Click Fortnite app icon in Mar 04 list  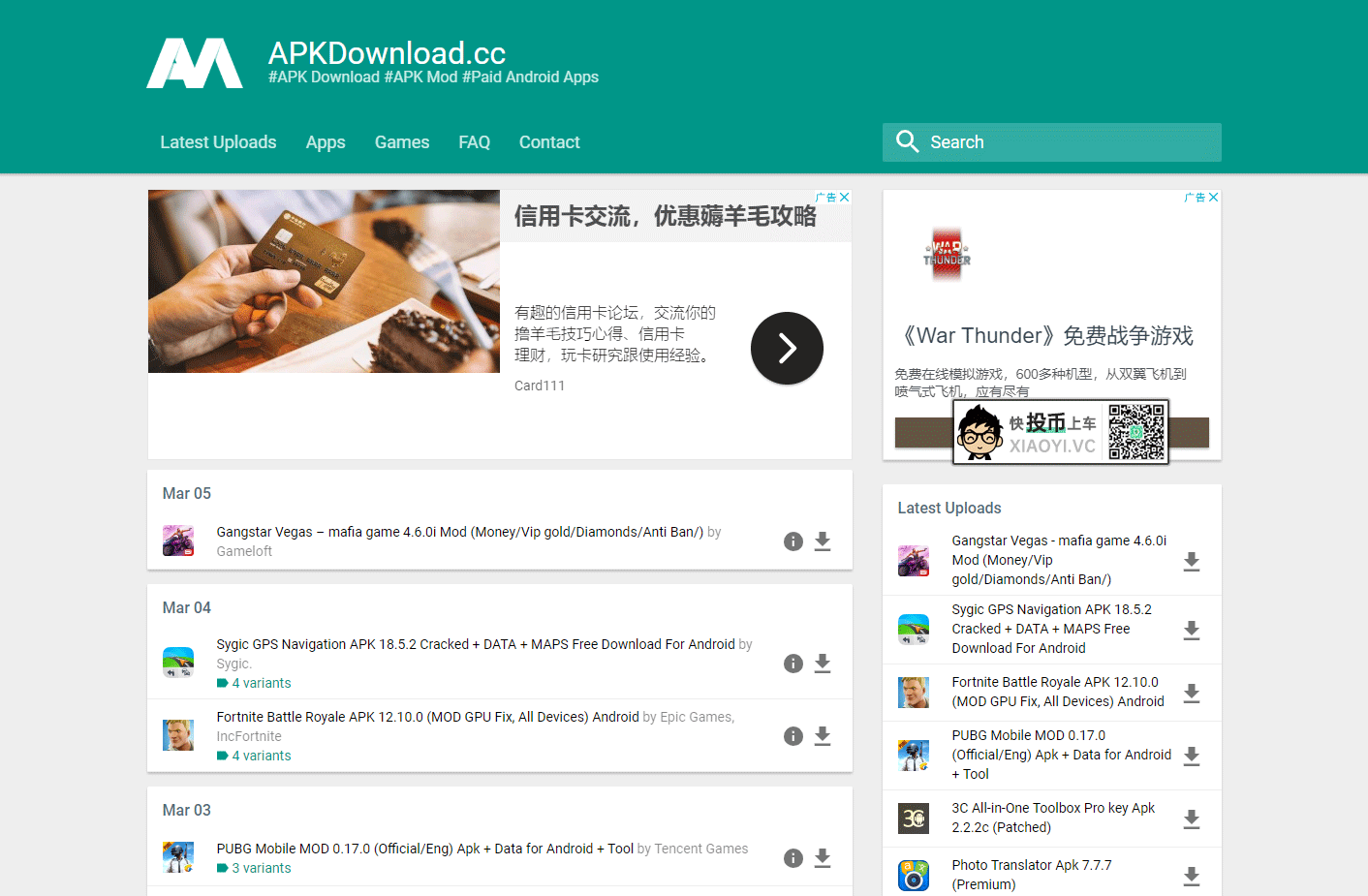point(178,735)
